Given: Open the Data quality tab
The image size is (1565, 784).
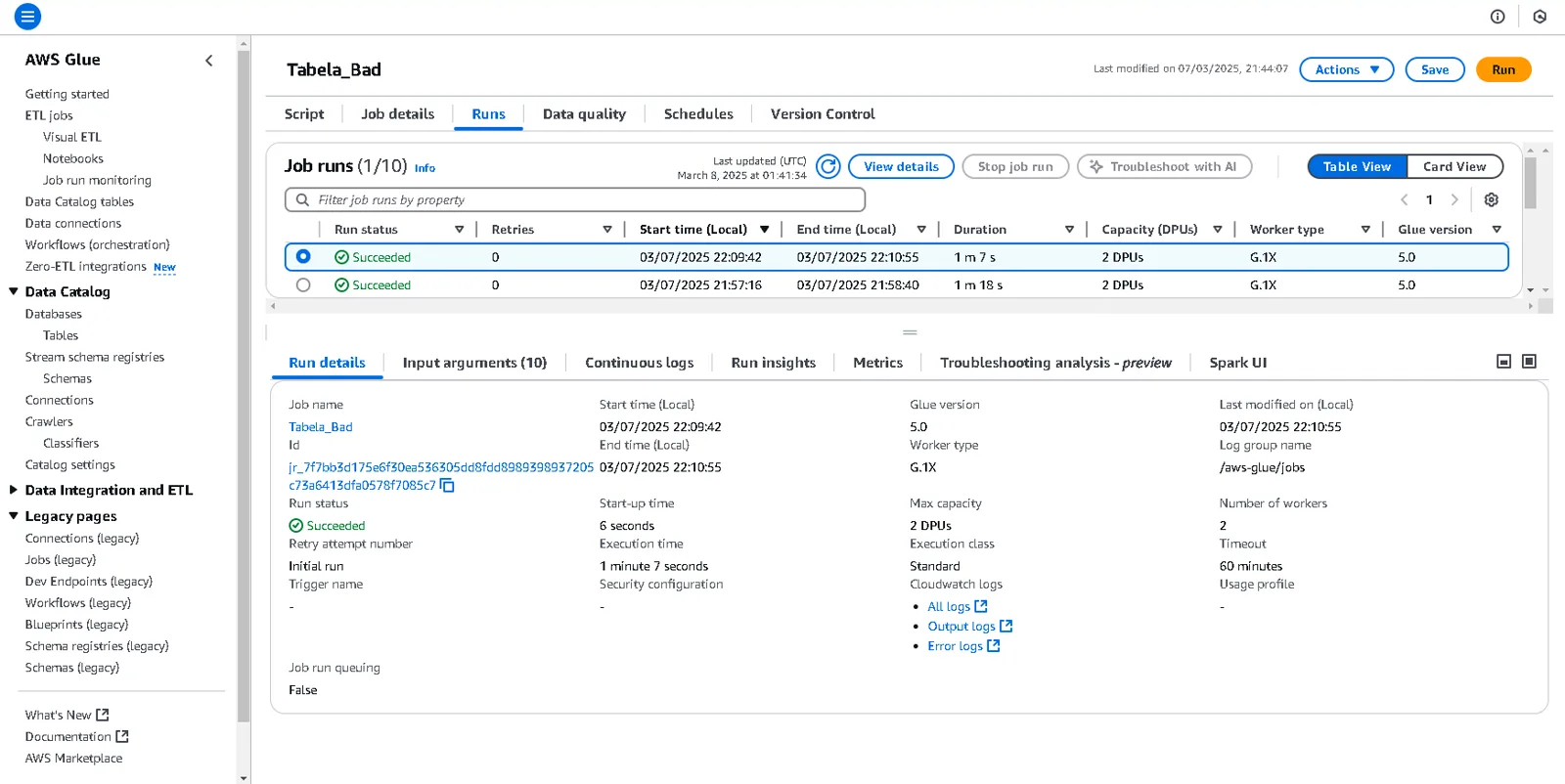Looking at the screenshot, I should coord(584,114).
